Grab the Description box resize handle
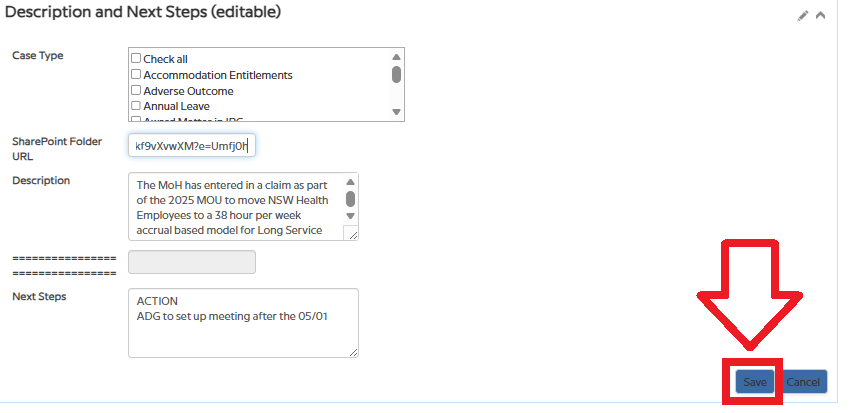The height and width of the screenshot is (413, 853). coord(350,233)
